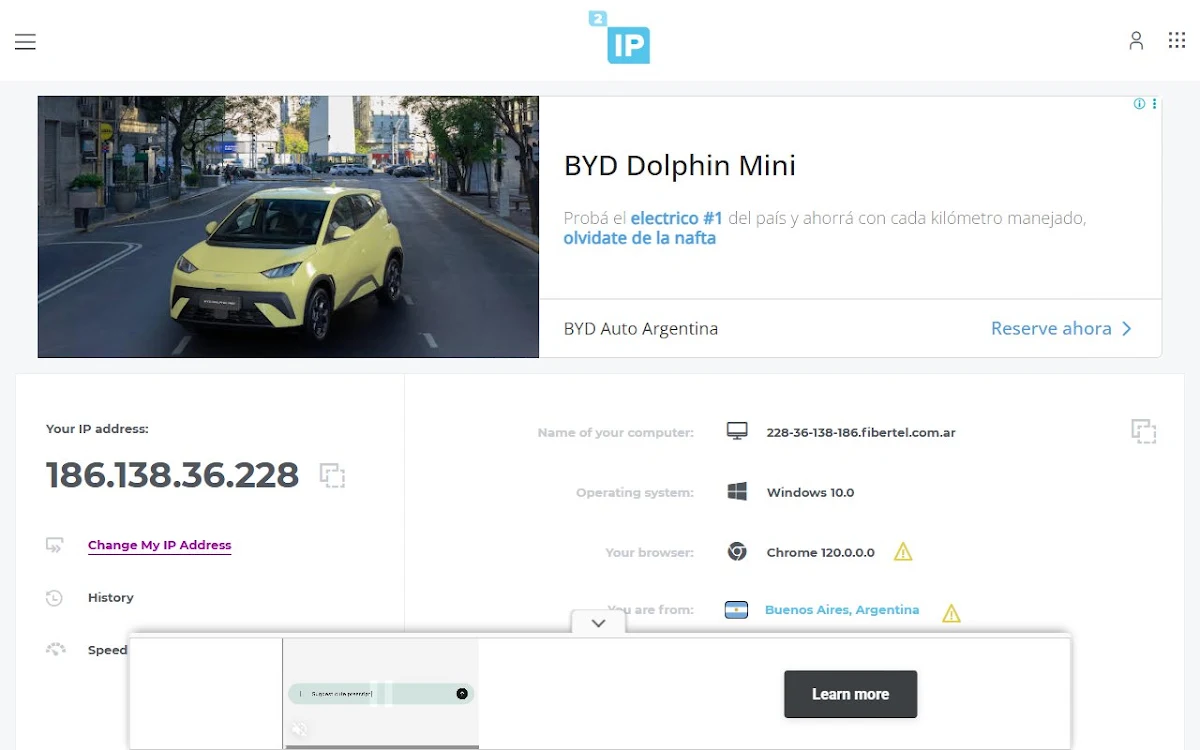Click the video ad thumbnail at bottom
The width and height of the screenshot is (1200, 750).
pos(381,692)
